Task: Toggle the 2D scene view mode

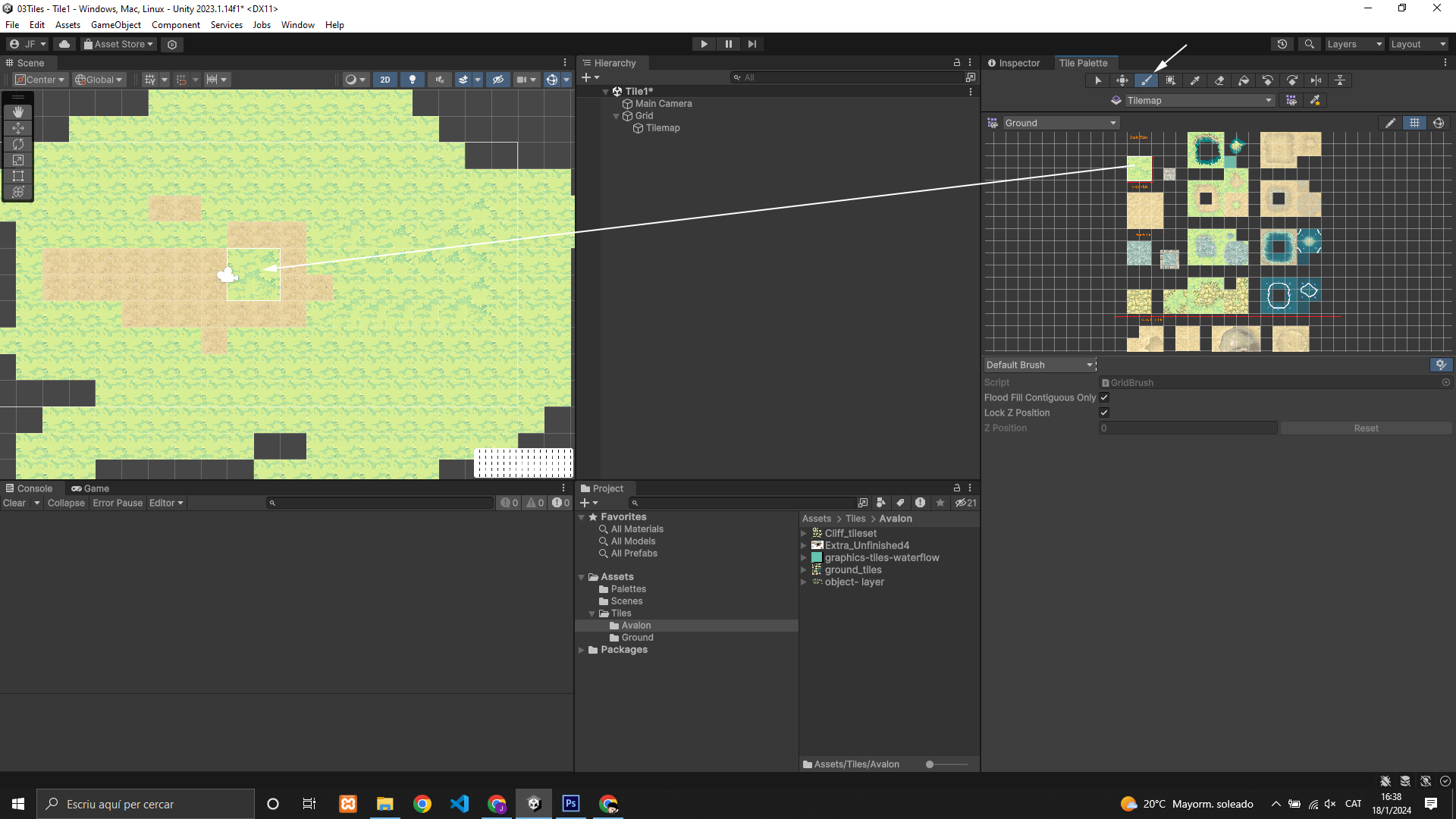Action: (385, 80)
